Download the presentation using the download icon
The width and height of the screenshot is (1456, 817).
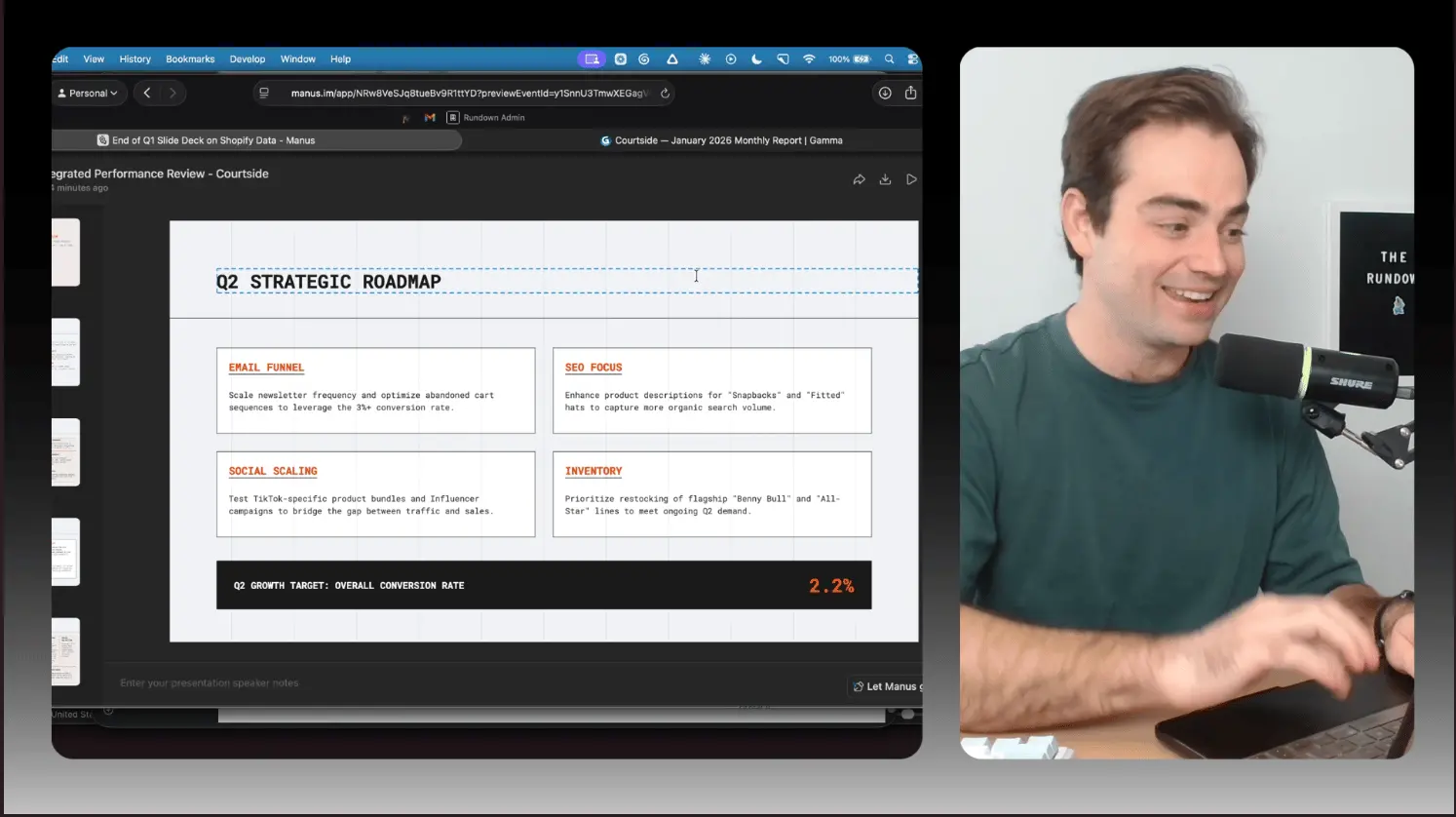tap(885, 179)
